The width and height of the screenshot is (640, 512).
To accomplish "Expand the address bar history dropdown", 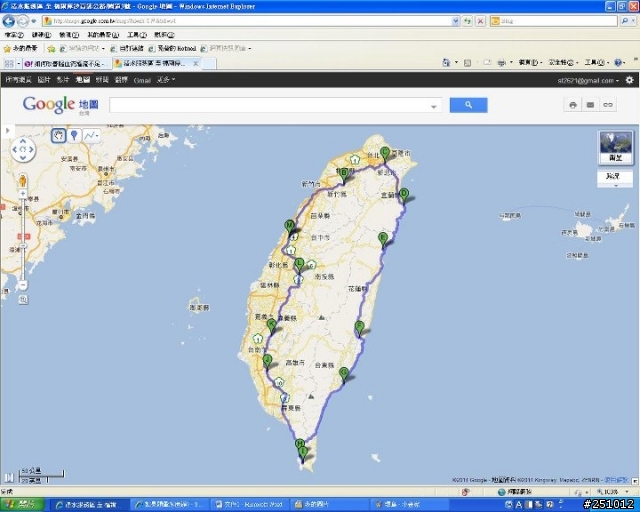I will click(x=456, y=21).
